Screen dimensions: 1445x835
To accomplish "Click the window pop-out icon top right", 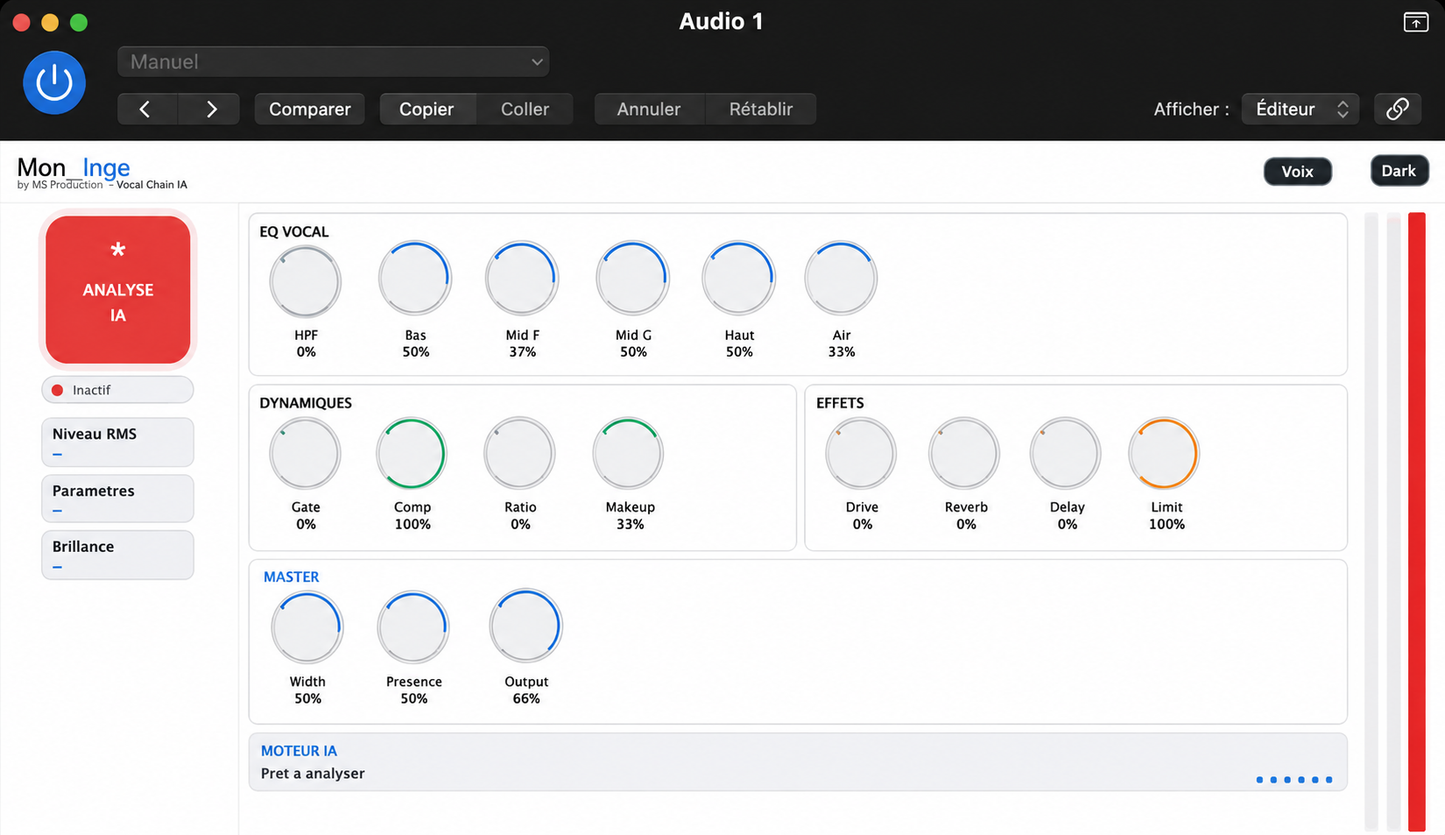I will (x=1416, y=22).
